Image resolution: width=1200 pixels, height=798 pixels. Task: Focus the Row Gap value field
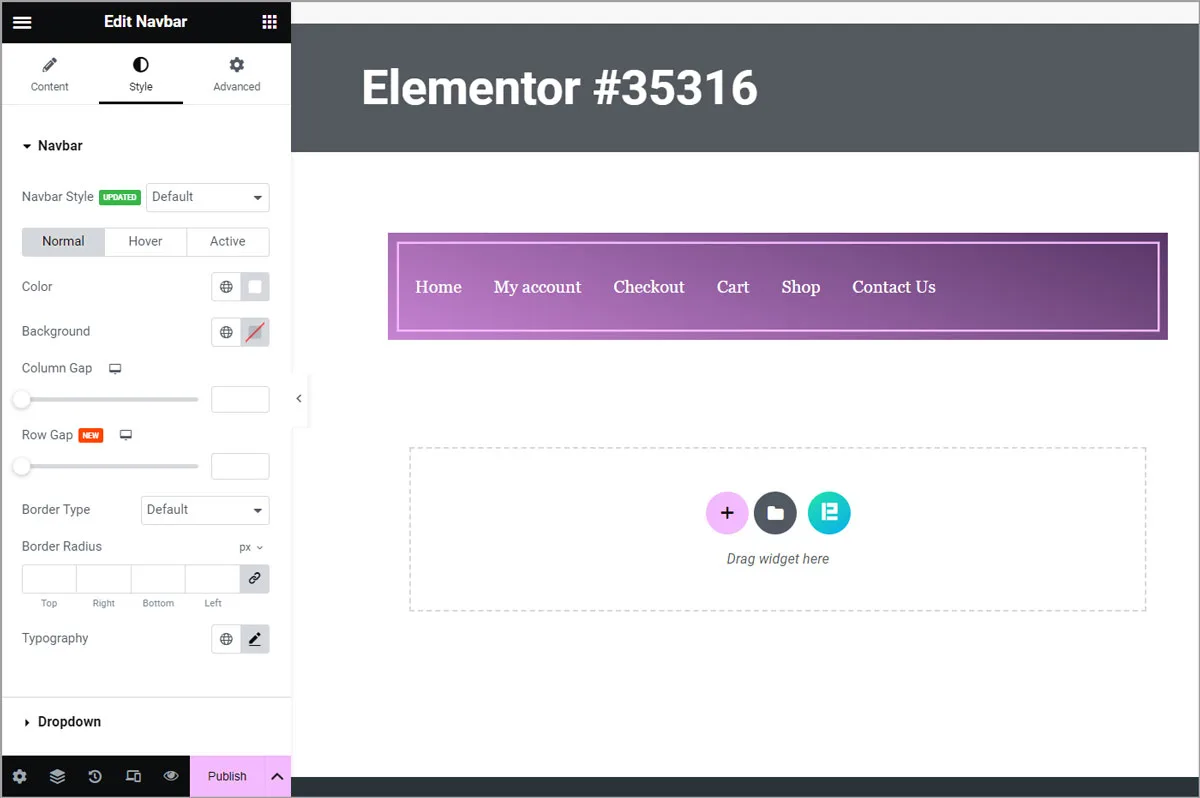[x=240, y=466]
